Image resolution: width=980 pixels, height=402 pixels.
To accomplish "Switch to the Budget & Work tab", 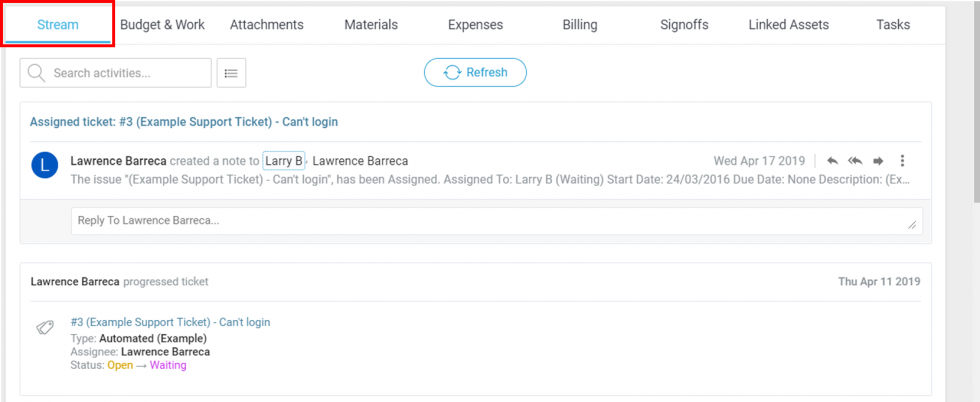I will tap(162, 25).
